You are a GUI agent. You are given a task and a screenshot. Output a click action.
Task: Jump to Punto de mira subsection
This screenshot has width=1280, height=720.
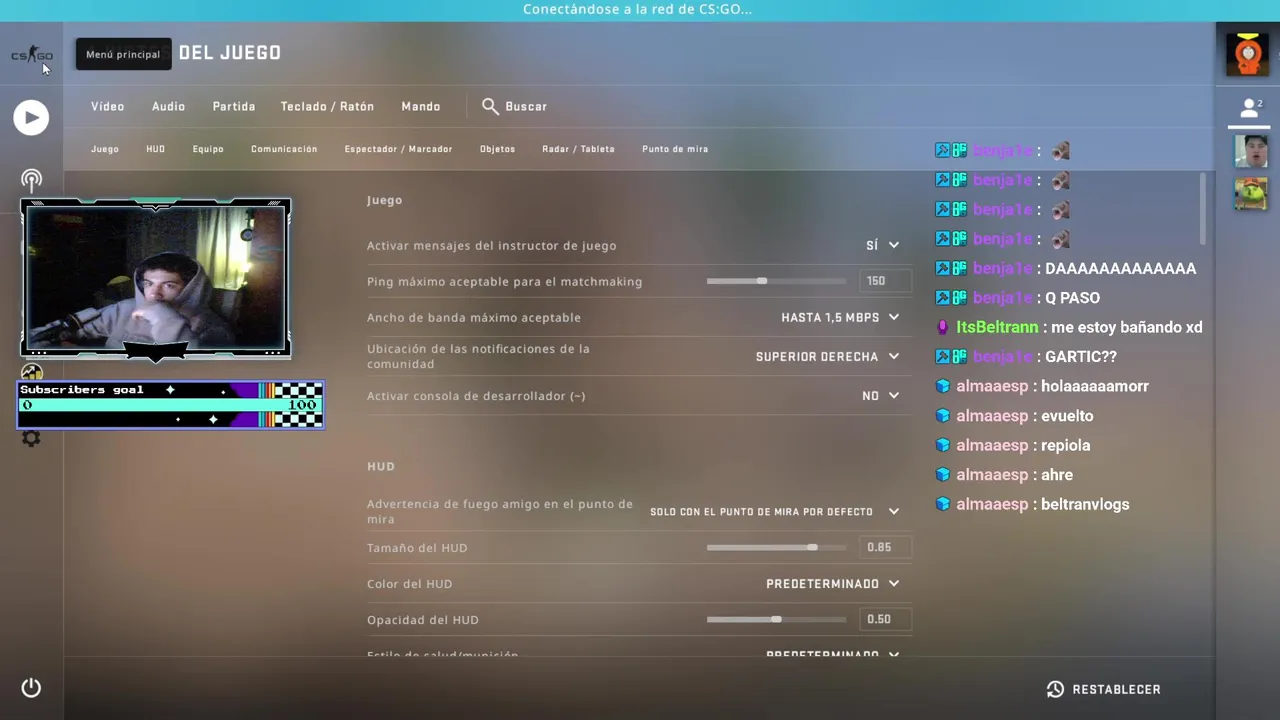point(675,149)
